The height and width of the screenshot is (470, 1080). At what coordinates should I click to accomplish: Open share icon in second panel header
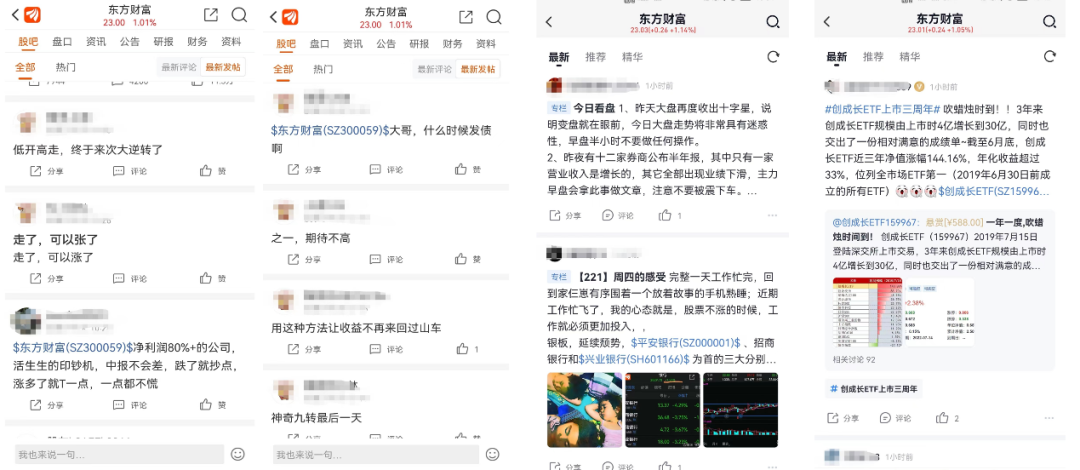coord(466,17)
